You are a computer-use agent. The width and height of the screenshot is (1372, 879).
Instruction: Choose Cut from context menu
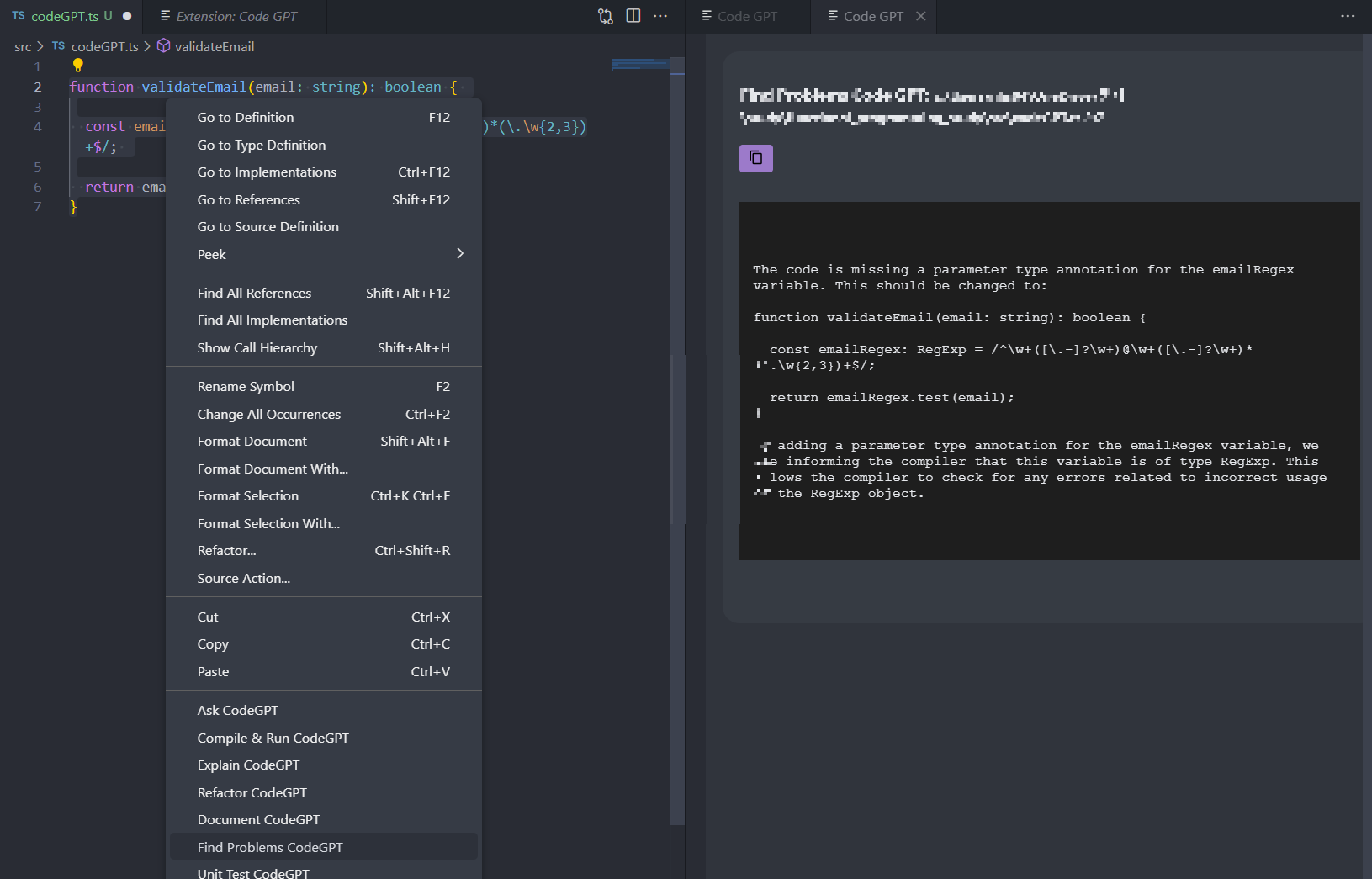(x=324, y=617)
